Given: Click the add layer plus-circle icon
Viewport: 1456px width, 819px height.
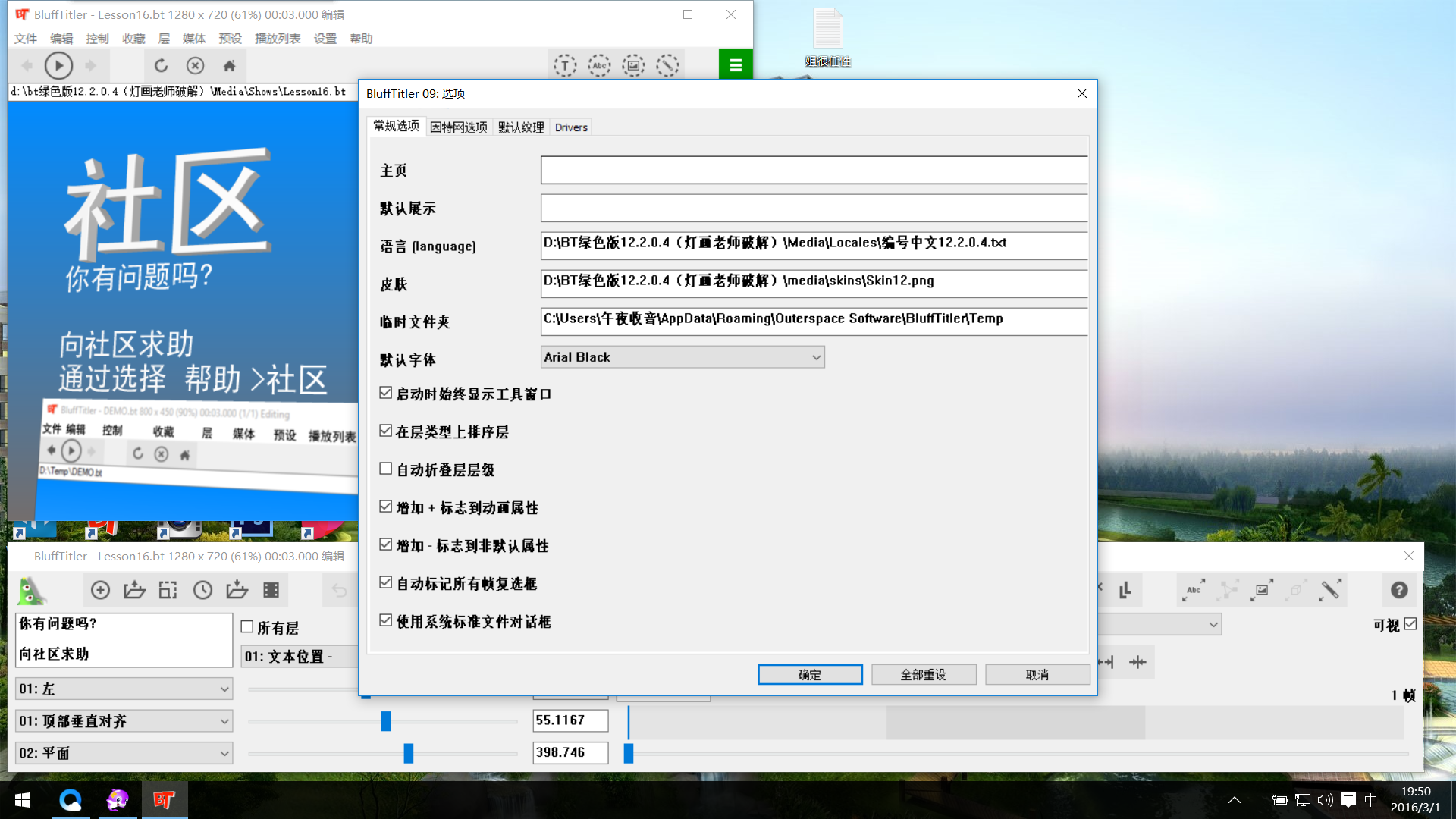Looking at the screenshot, I should click(100, 590).
